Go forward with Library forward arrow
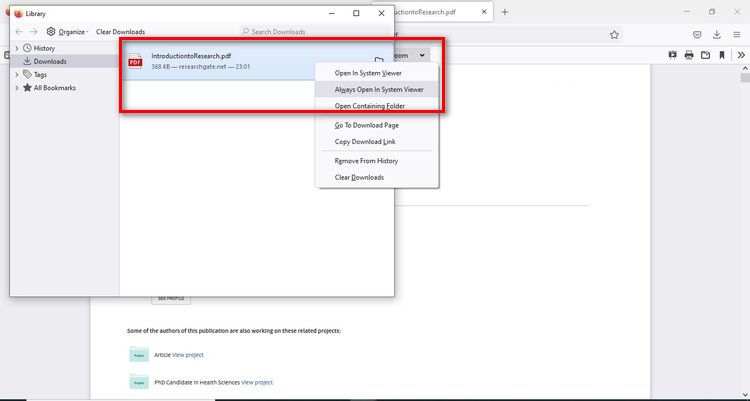 pos(33,32)
